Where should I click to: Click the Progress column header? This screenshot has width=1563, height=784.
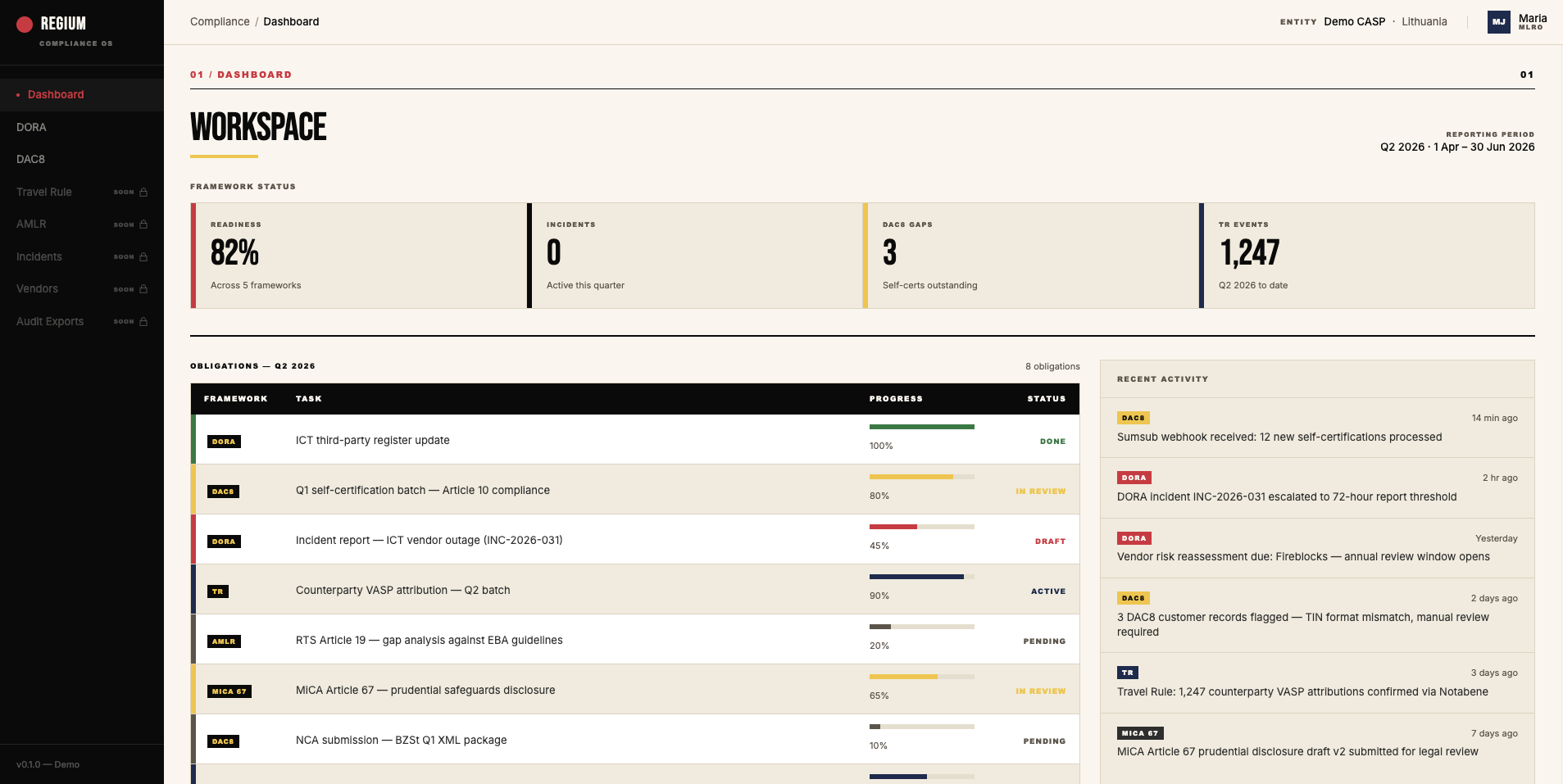[x=896, y=399]
